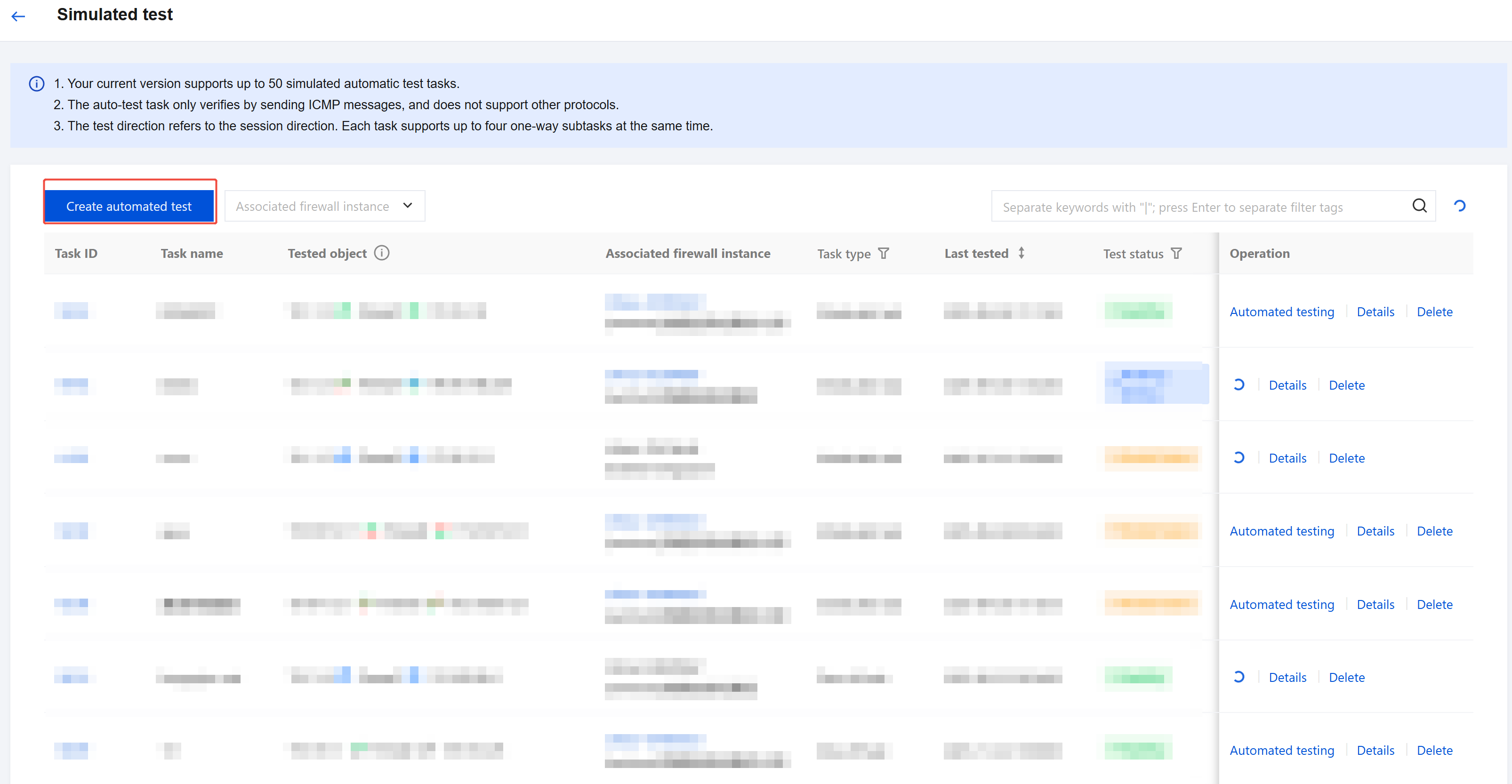
Task: Click Delete in second row
Action: click(x=1346, y=385)
